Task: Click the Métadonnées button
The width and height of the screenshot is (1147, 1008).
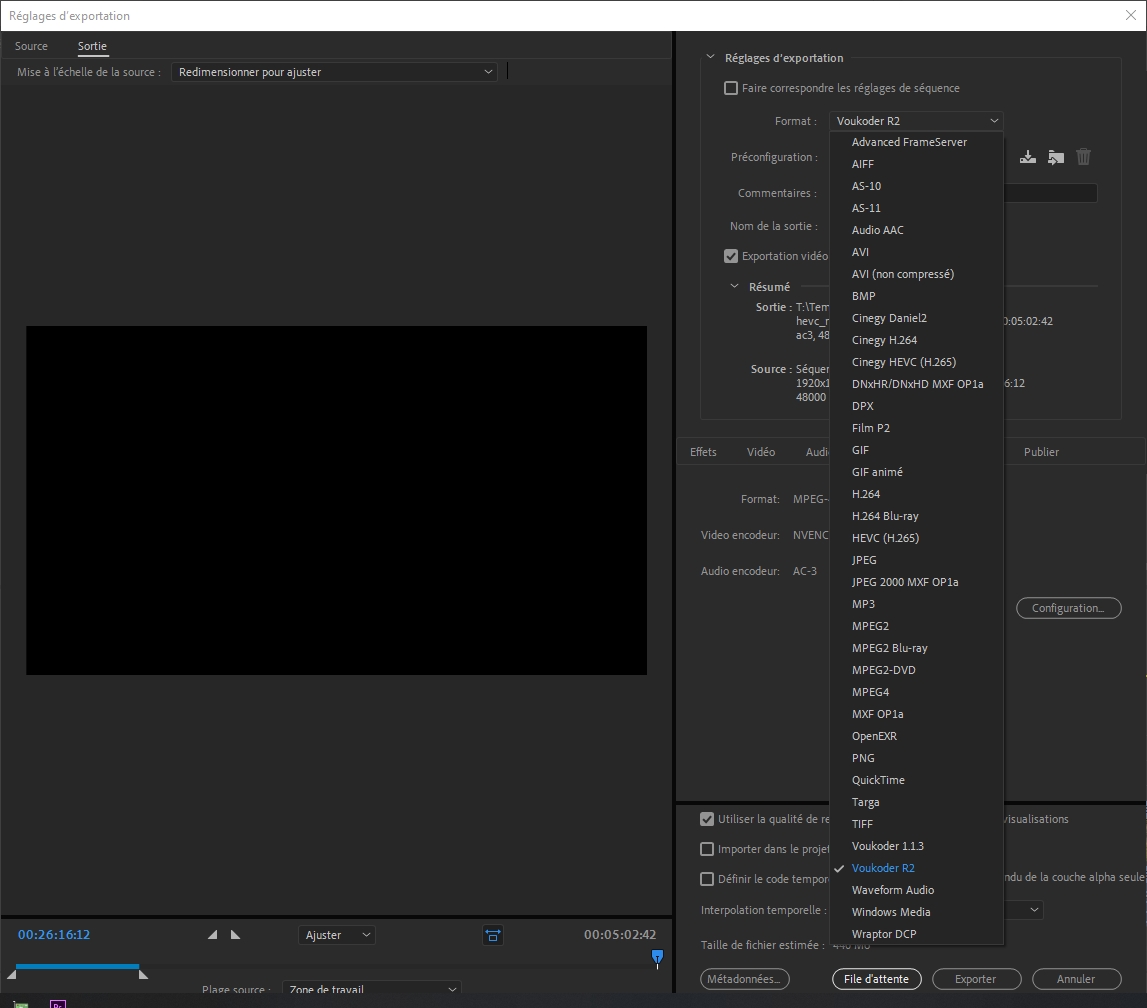Action: (745, 979)
